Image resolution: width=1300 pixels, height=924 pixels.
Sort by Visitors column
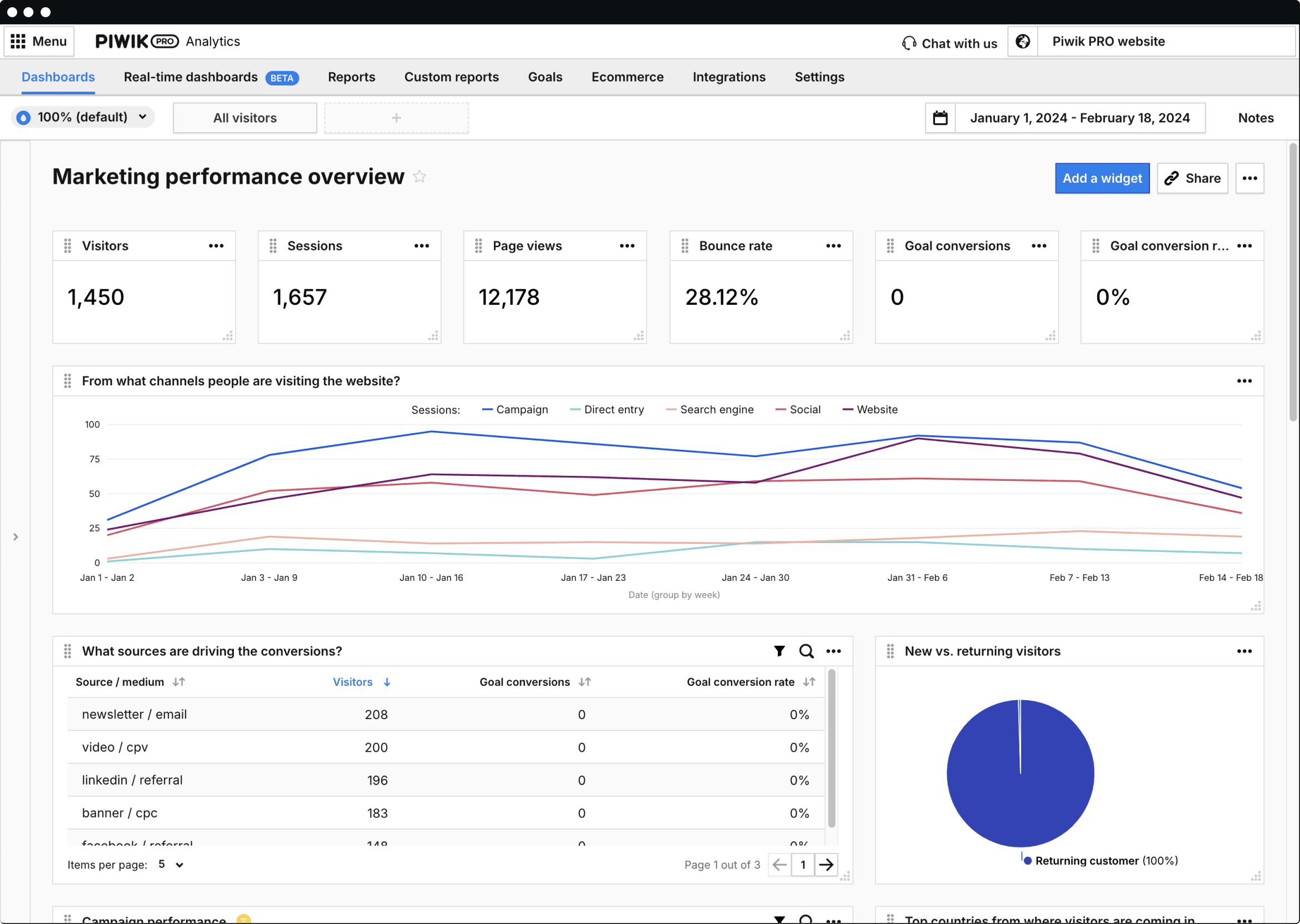[362, 682]
